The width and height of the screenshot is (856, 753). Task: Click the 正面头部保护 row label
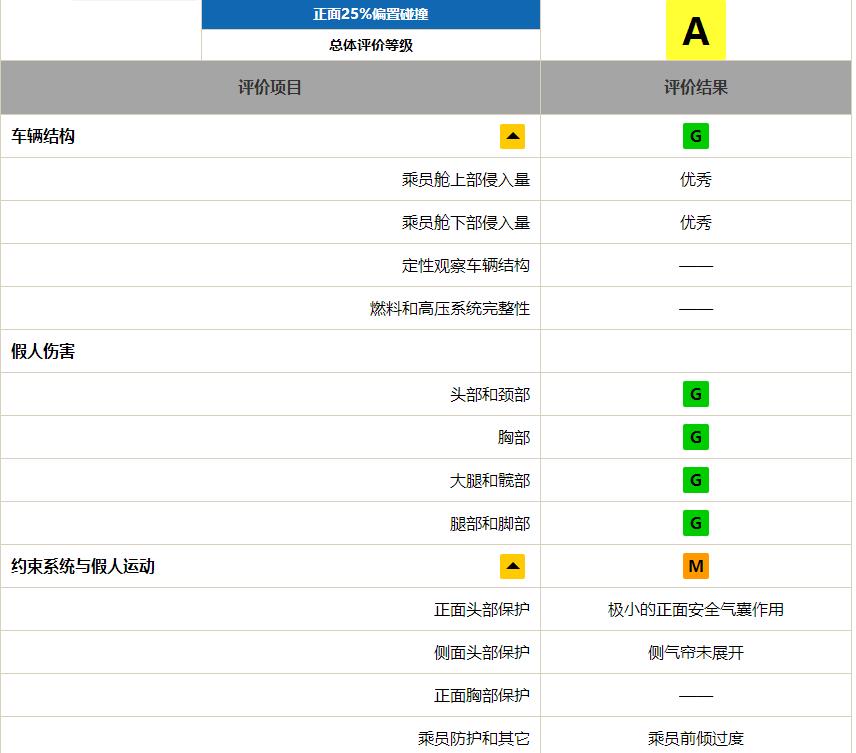point(482,609)
